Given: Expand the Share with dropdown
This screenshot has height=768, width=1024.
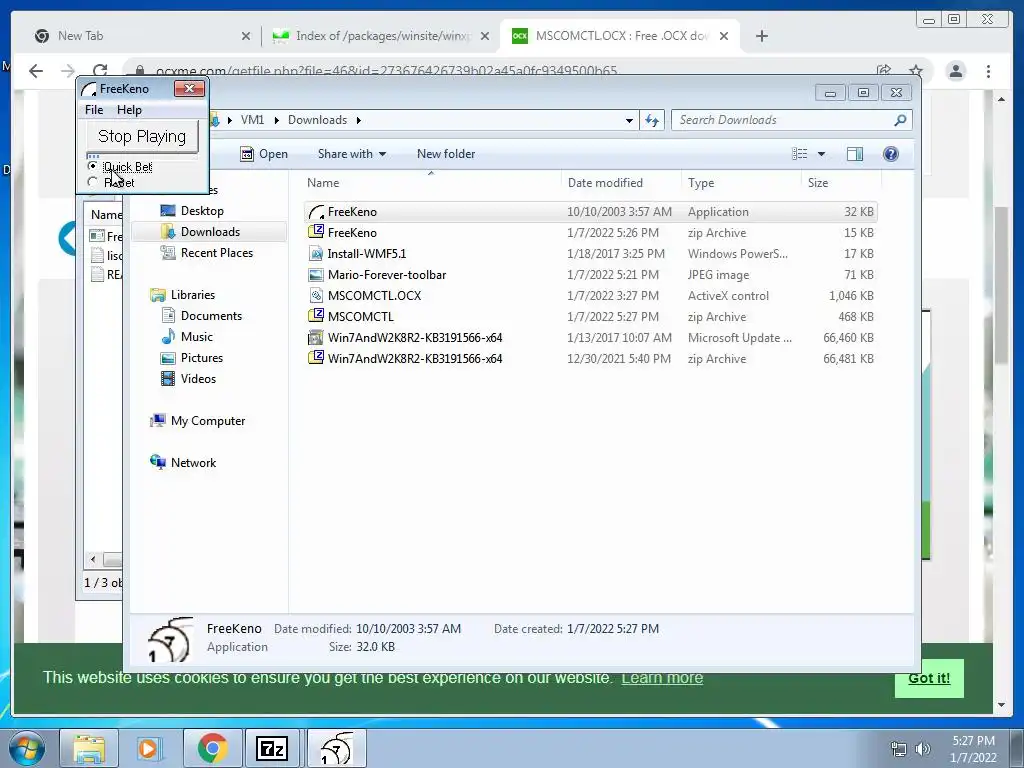Looking at the screenshot, I should pos(351,154).
